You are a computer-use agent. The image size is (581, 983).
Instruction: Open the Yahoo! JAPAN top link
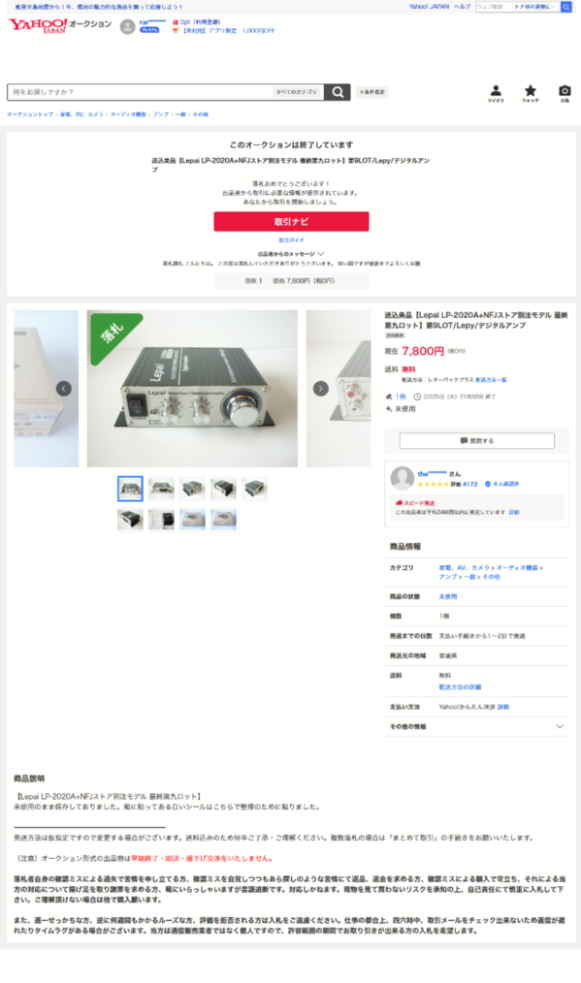click(x=429, y=7)
